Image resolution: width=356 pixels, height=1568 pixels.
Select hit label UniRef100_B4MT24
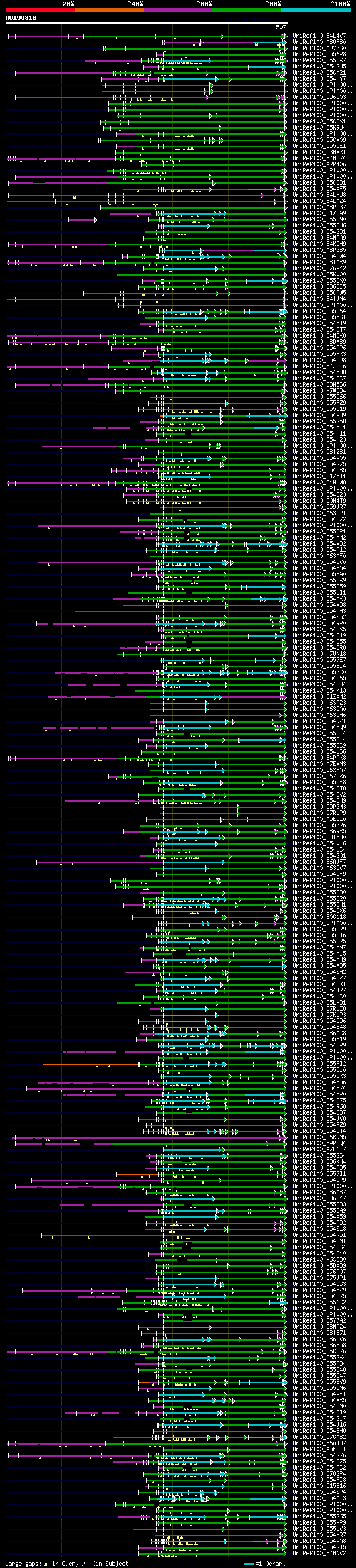click(x=319, y=159)
